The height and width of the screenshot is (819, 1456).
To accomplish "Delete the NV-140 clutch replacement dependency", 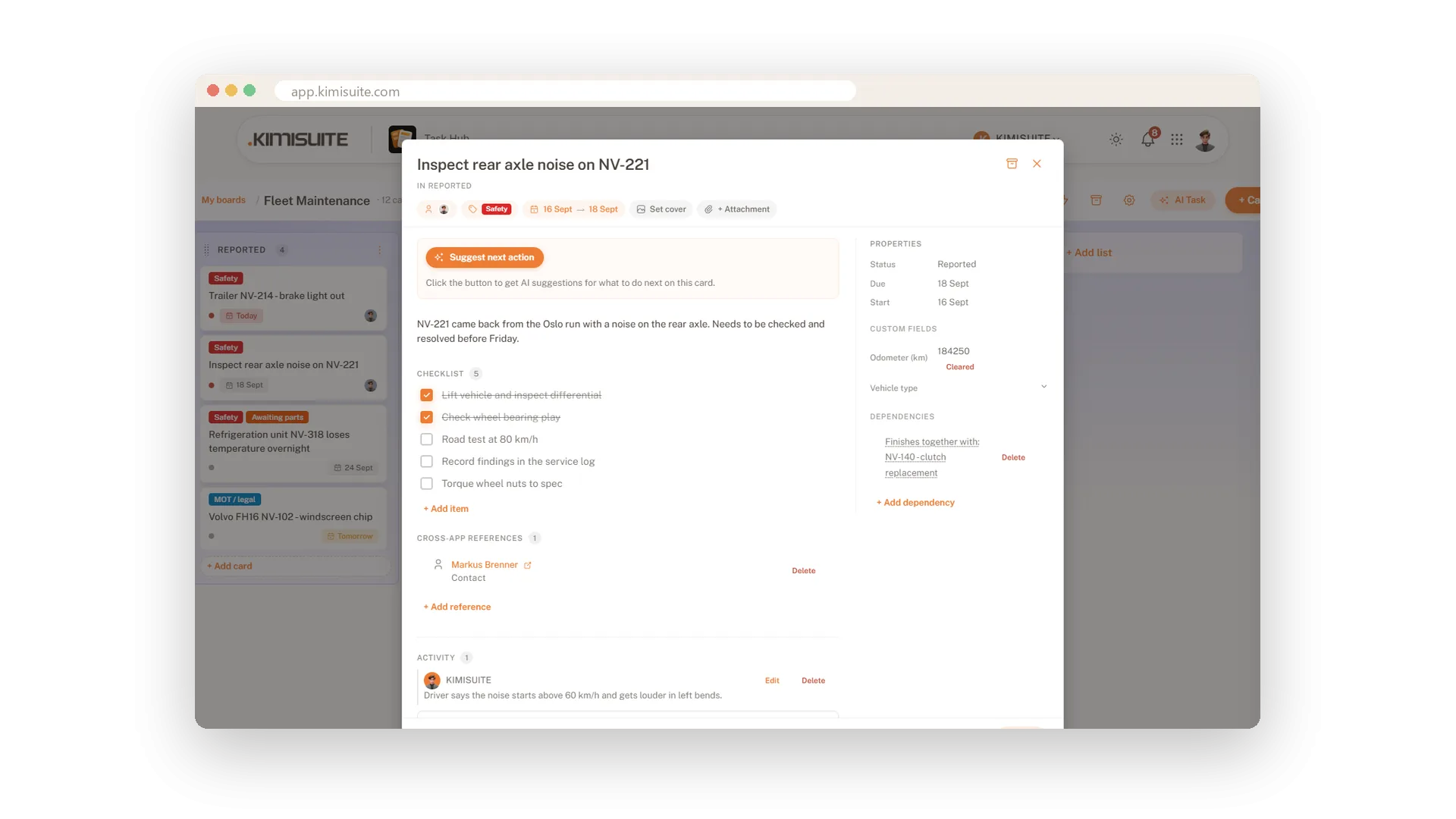I will click(1013, 458).
